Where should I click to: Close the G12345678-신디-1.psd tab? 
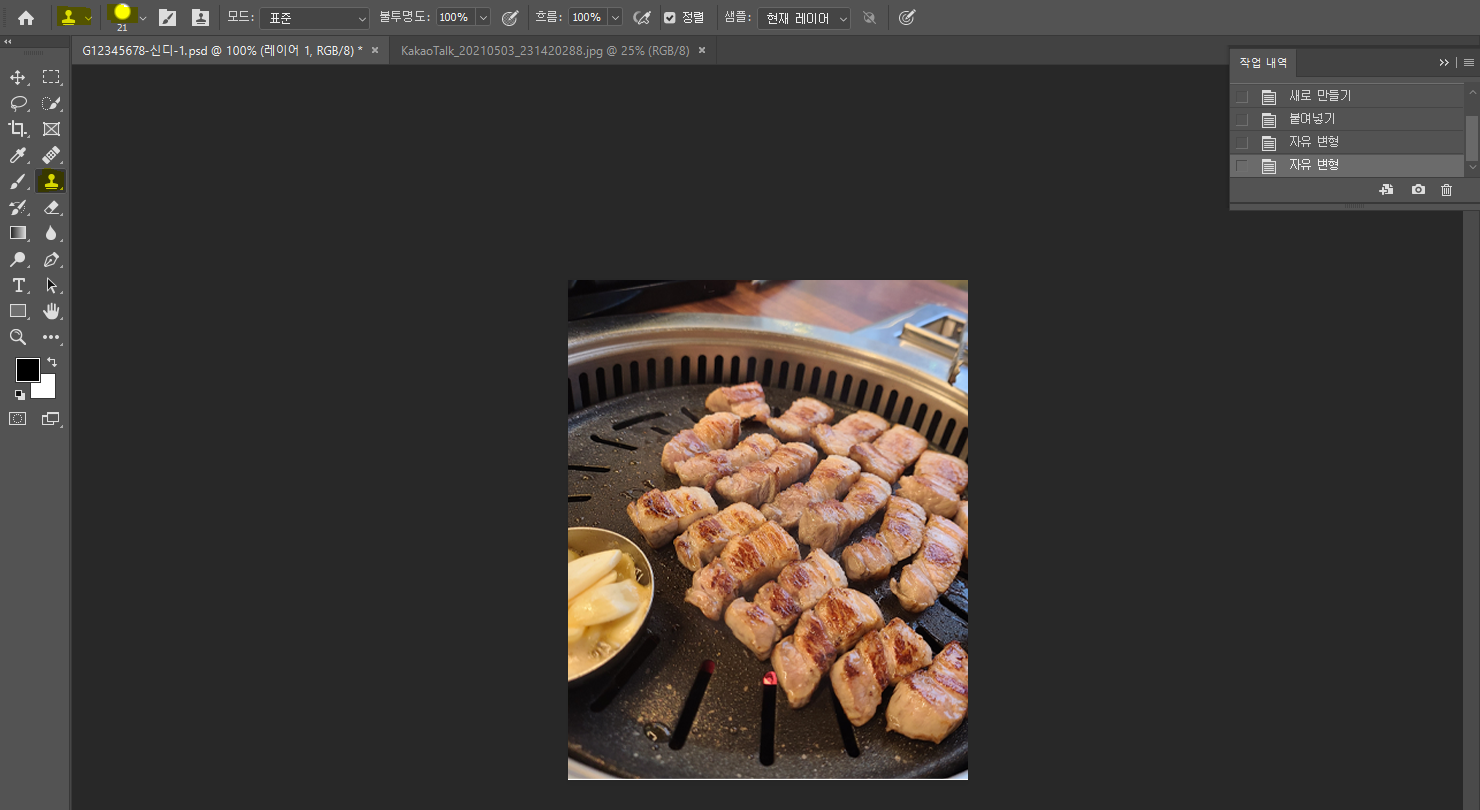coord(375,50)
